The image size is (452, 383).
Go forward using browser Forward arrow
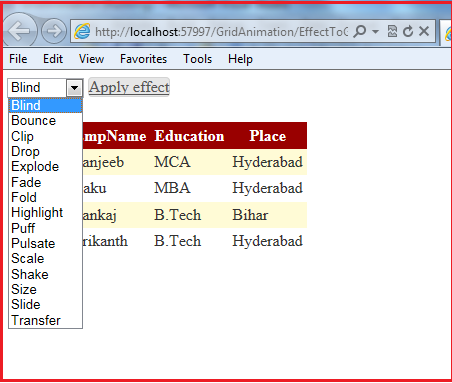click(x=54, y=31)
